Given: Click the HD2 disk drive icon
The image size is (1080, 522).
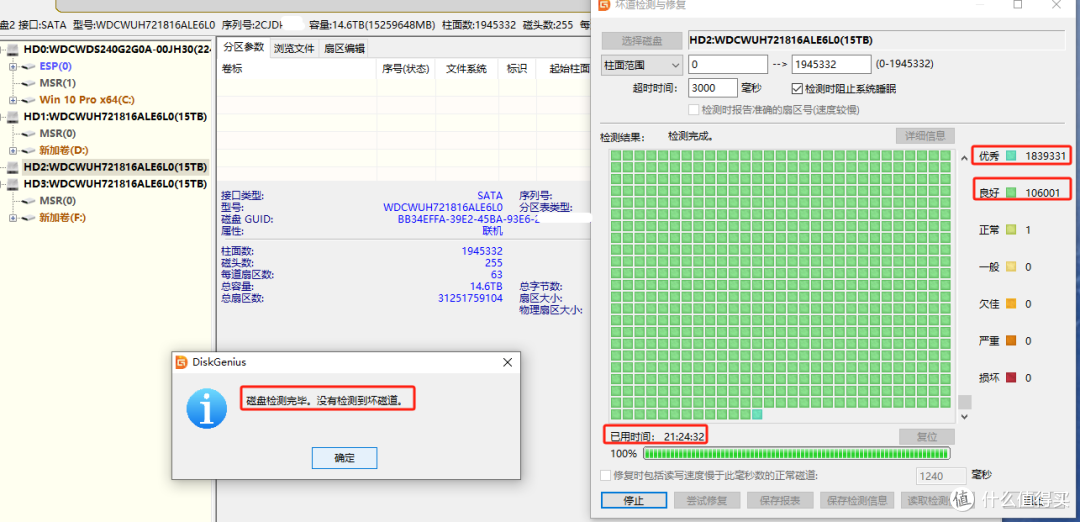Looking at the screenshot, I should [13, 167].
